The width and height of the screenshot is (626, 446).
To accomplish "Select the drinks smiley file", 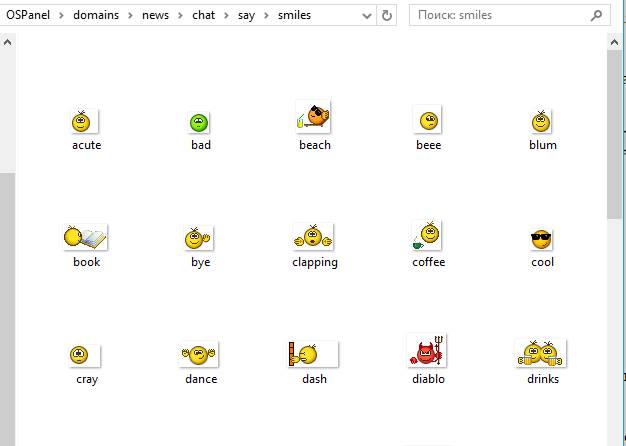I will coord(541,353).
